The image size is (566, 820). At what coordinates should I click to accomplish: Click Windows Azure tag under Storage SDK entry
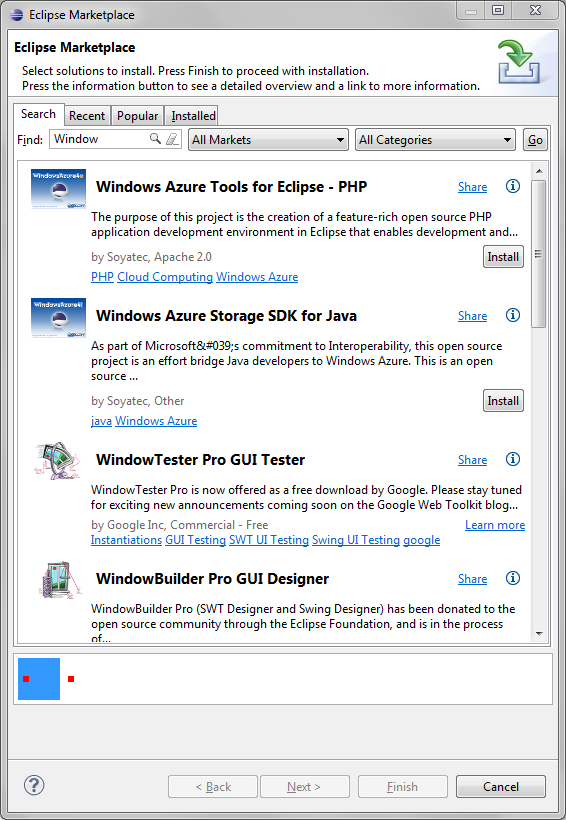pyautogui.click(x=156, y=420)
